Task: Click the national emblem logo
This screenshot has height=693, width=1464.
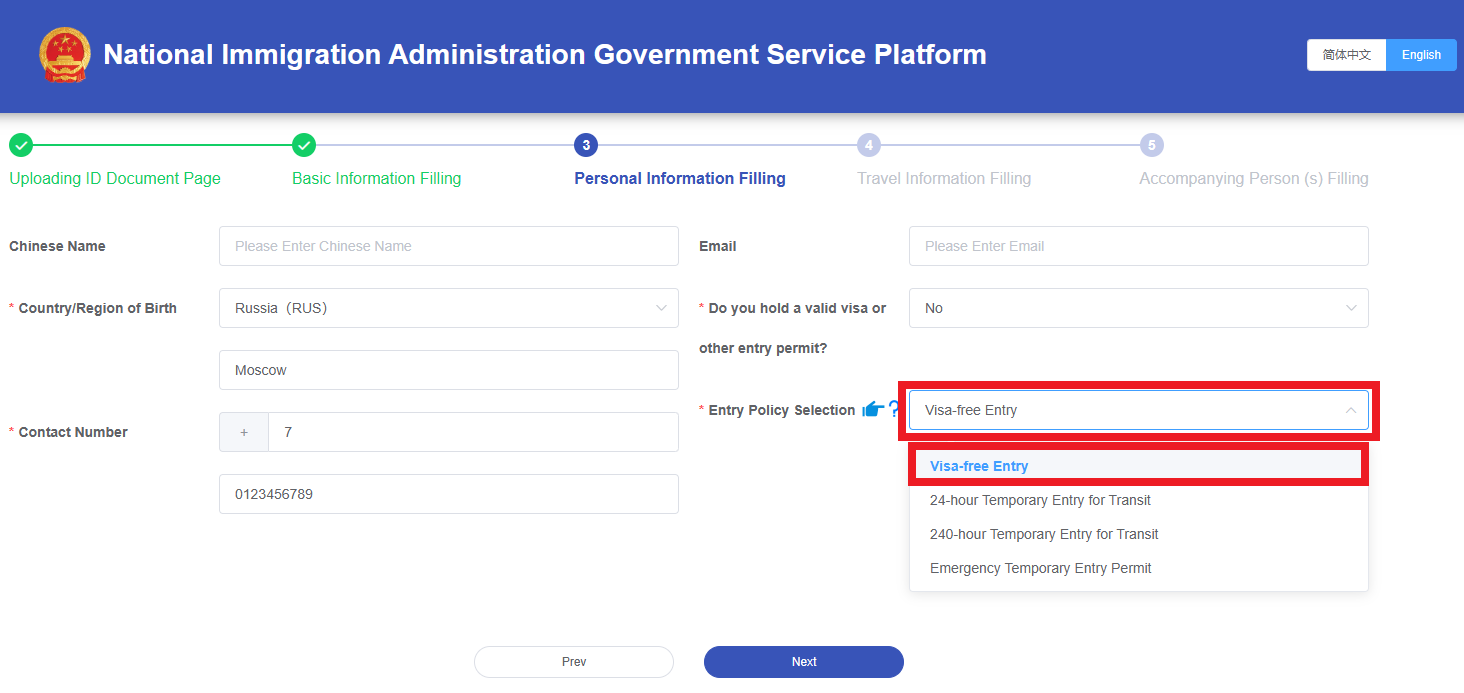Action: point(64,55)
